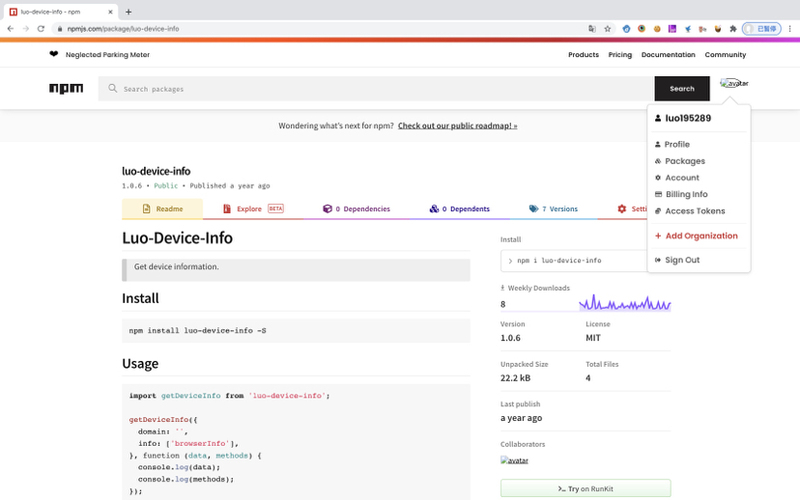Click the 'luo-device-info' package title
This screenshot has height=500, width=800.
click(156, 171)
